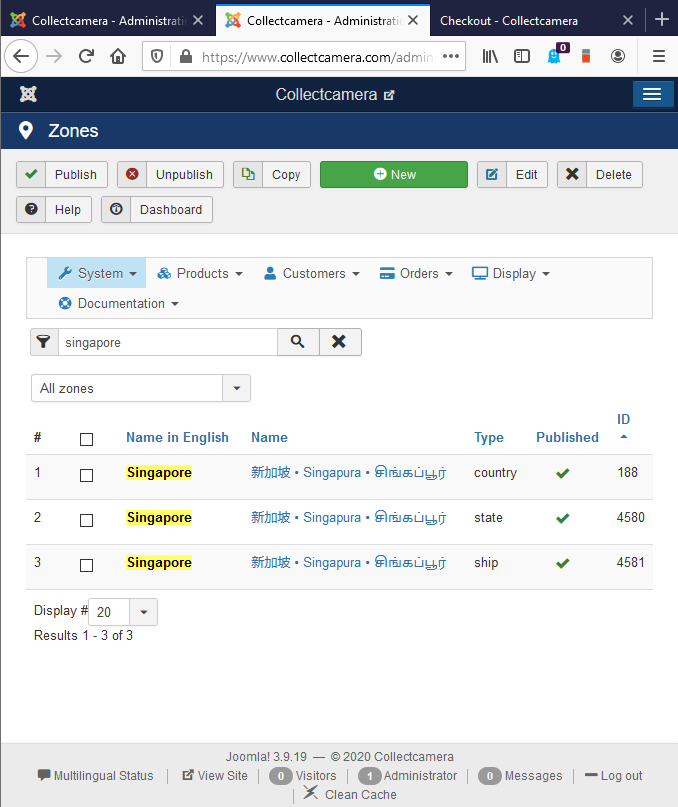Open the Firefox account icon

[x=618, y=56]
